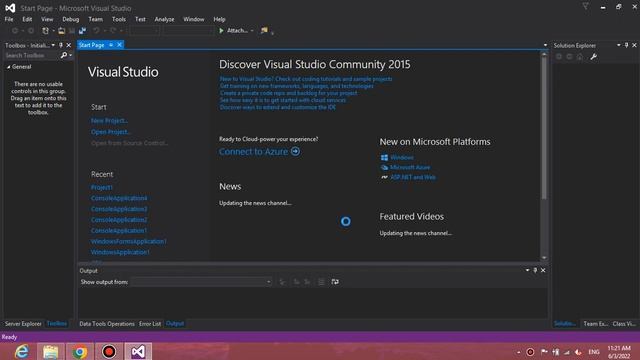Screen dimensions: 640x360
Task: Open the Debug menu
Action: tap(71, 19)
